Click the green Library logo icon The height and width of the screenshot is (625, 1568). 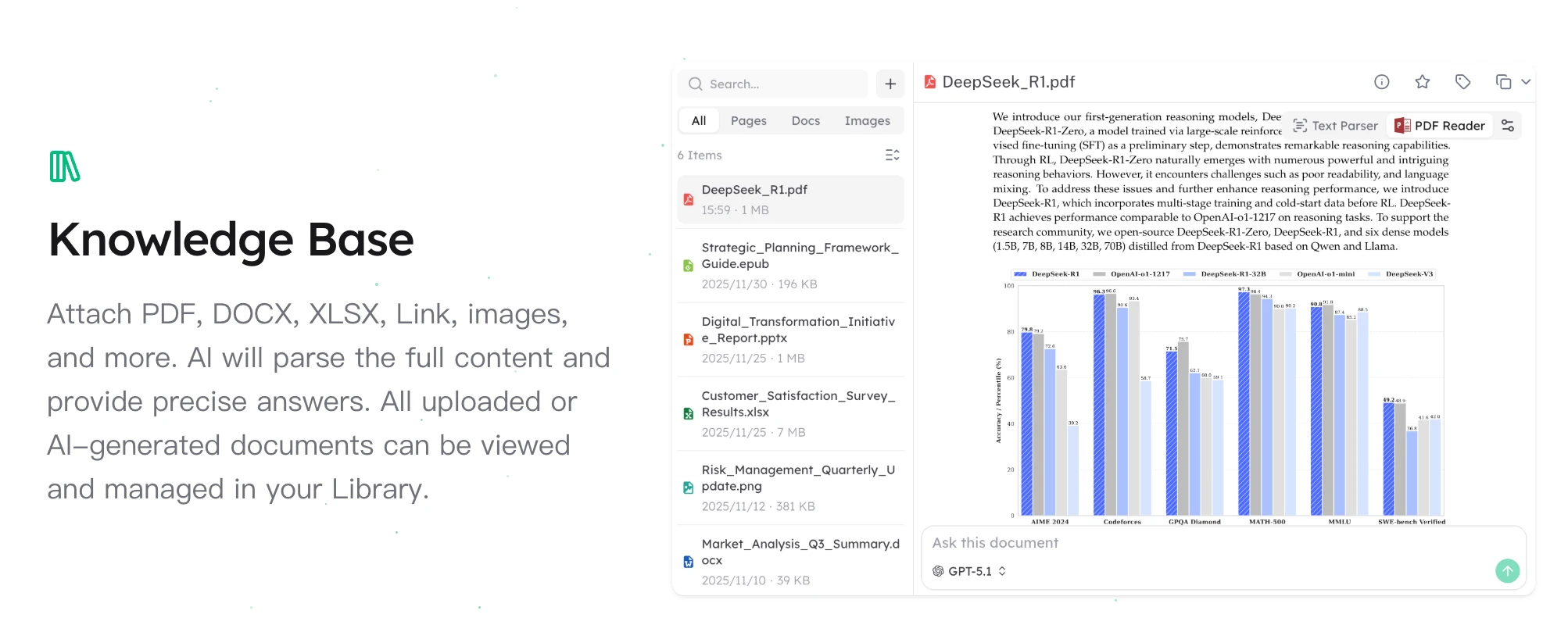click(65, 166)
